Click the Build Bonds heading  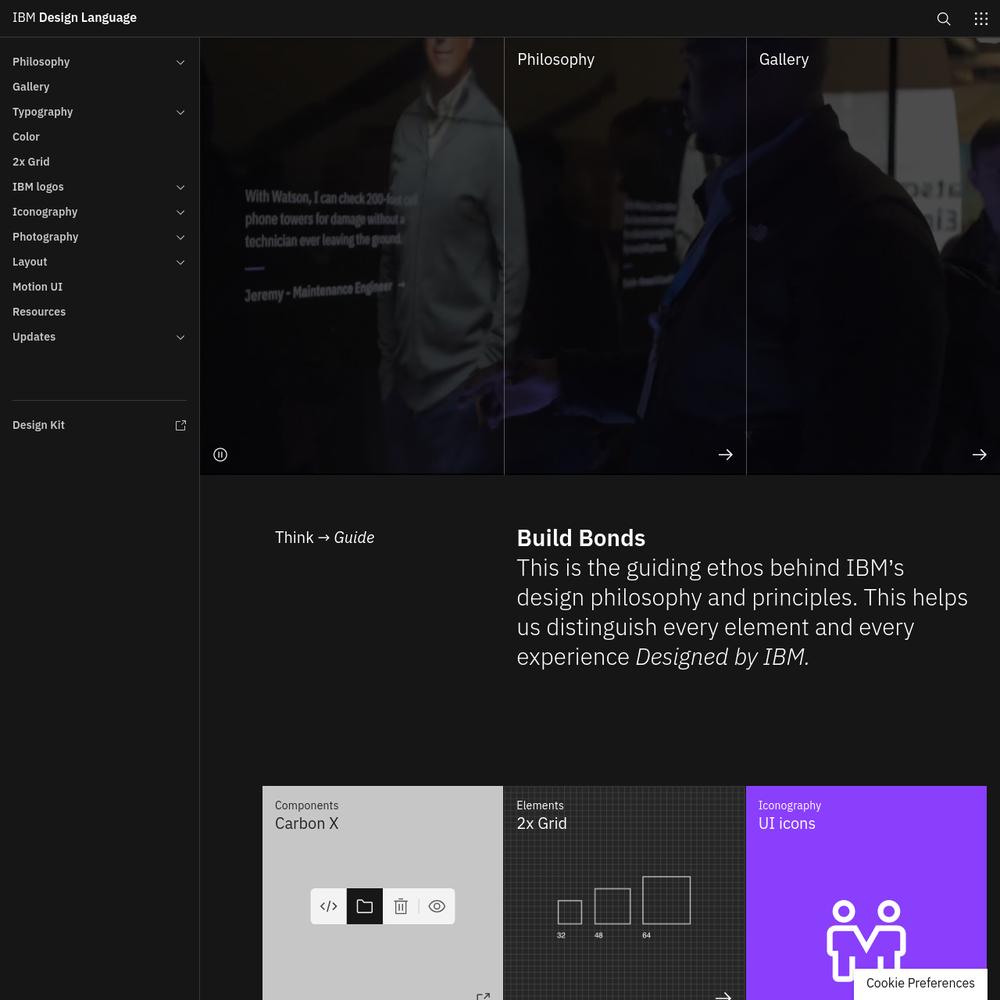[x=581, y=538]
